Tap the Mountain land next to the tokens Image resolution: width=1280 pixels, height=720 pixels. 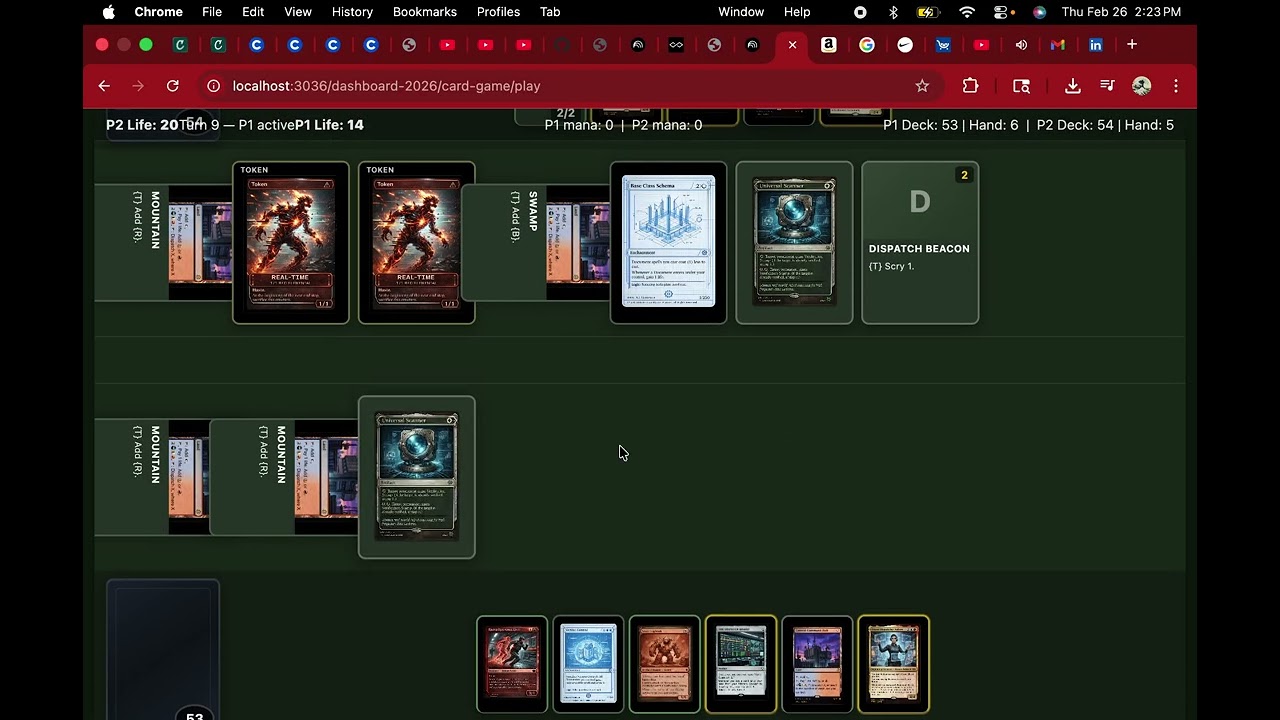tap(164, 243)
